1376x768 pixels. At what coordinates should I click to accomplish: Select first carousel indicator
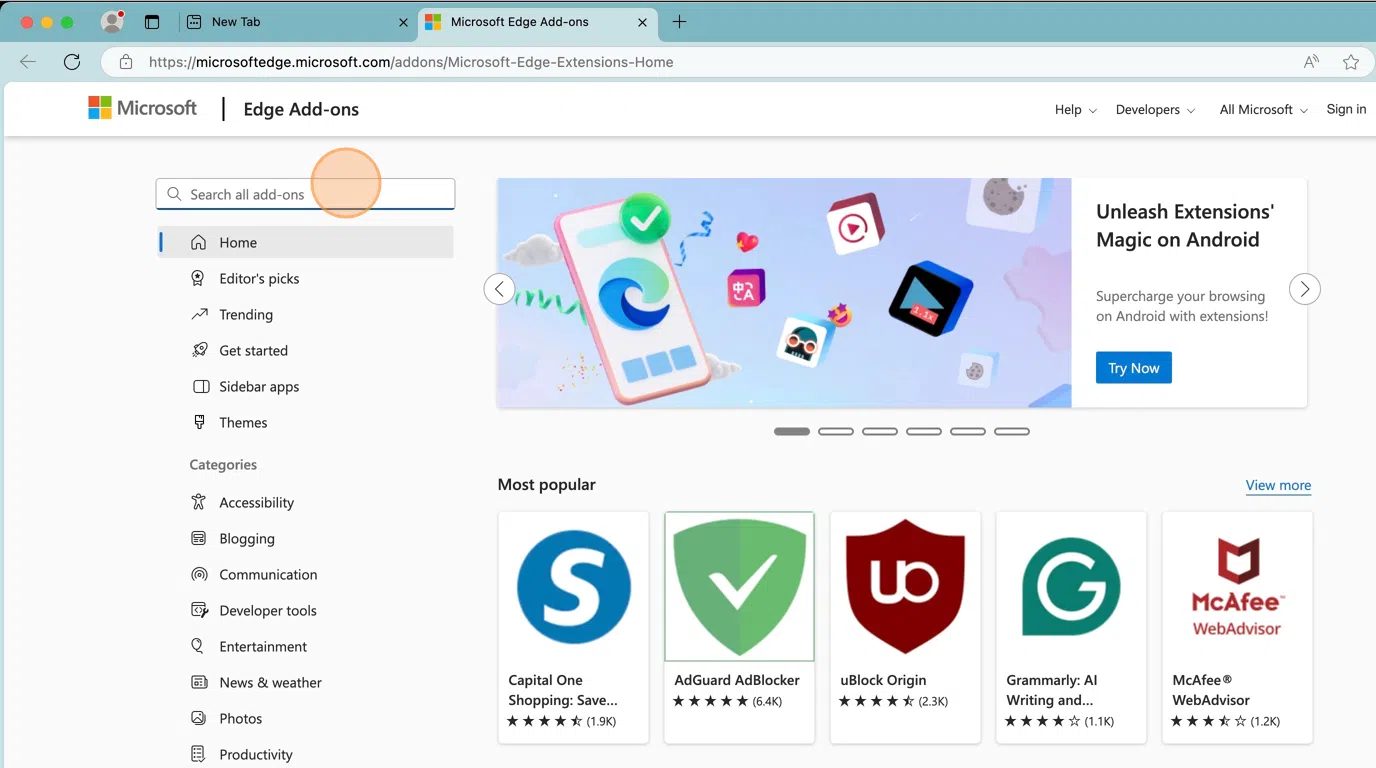pyautogui.click(x=792, y=431)
